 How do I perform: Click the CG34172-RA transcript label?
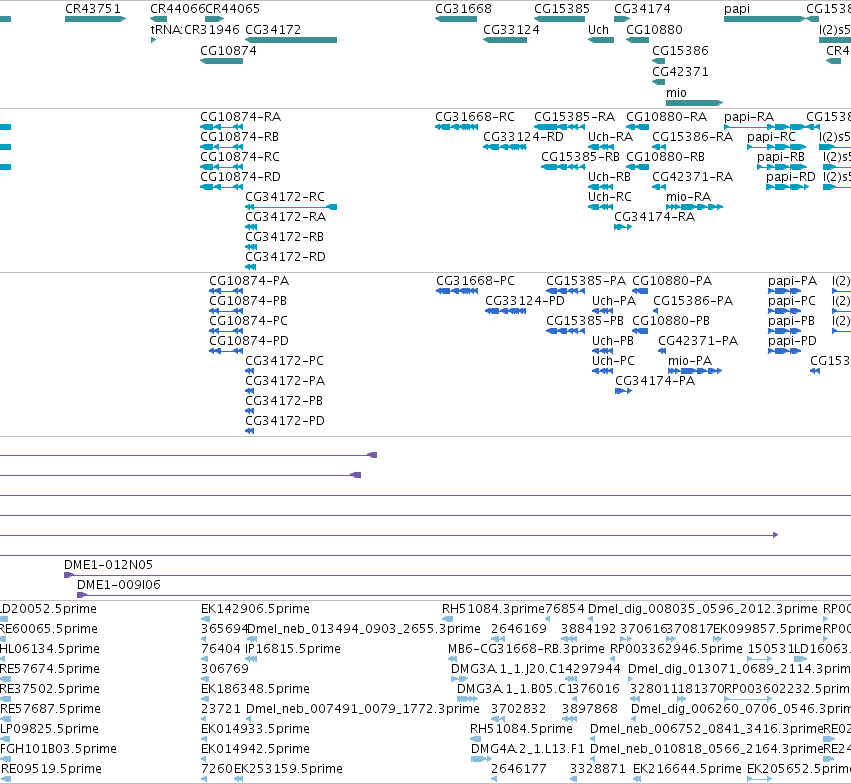285,217
